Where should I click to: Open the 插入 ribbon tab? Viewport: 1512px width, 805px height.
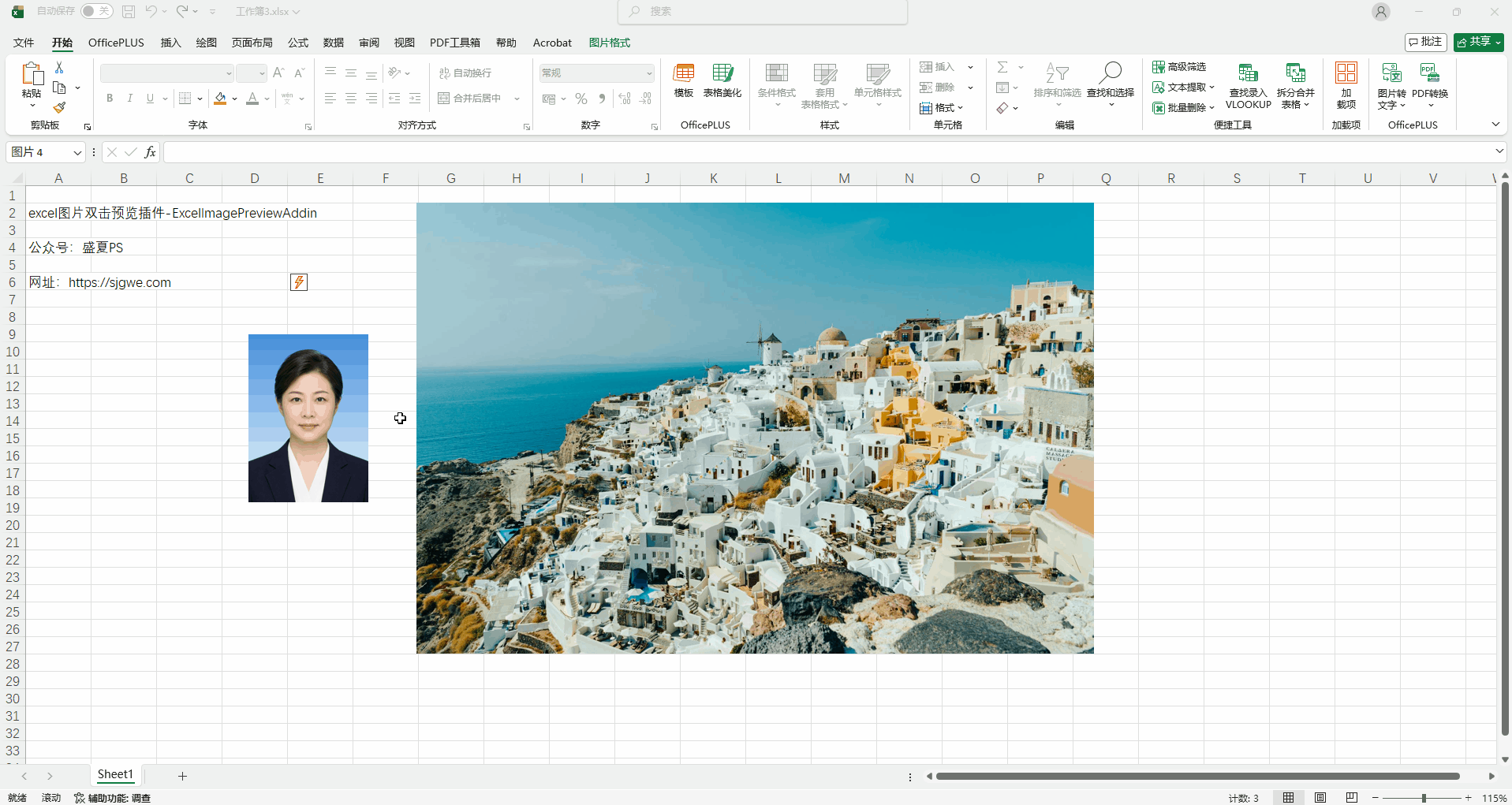tap(170, 43)
